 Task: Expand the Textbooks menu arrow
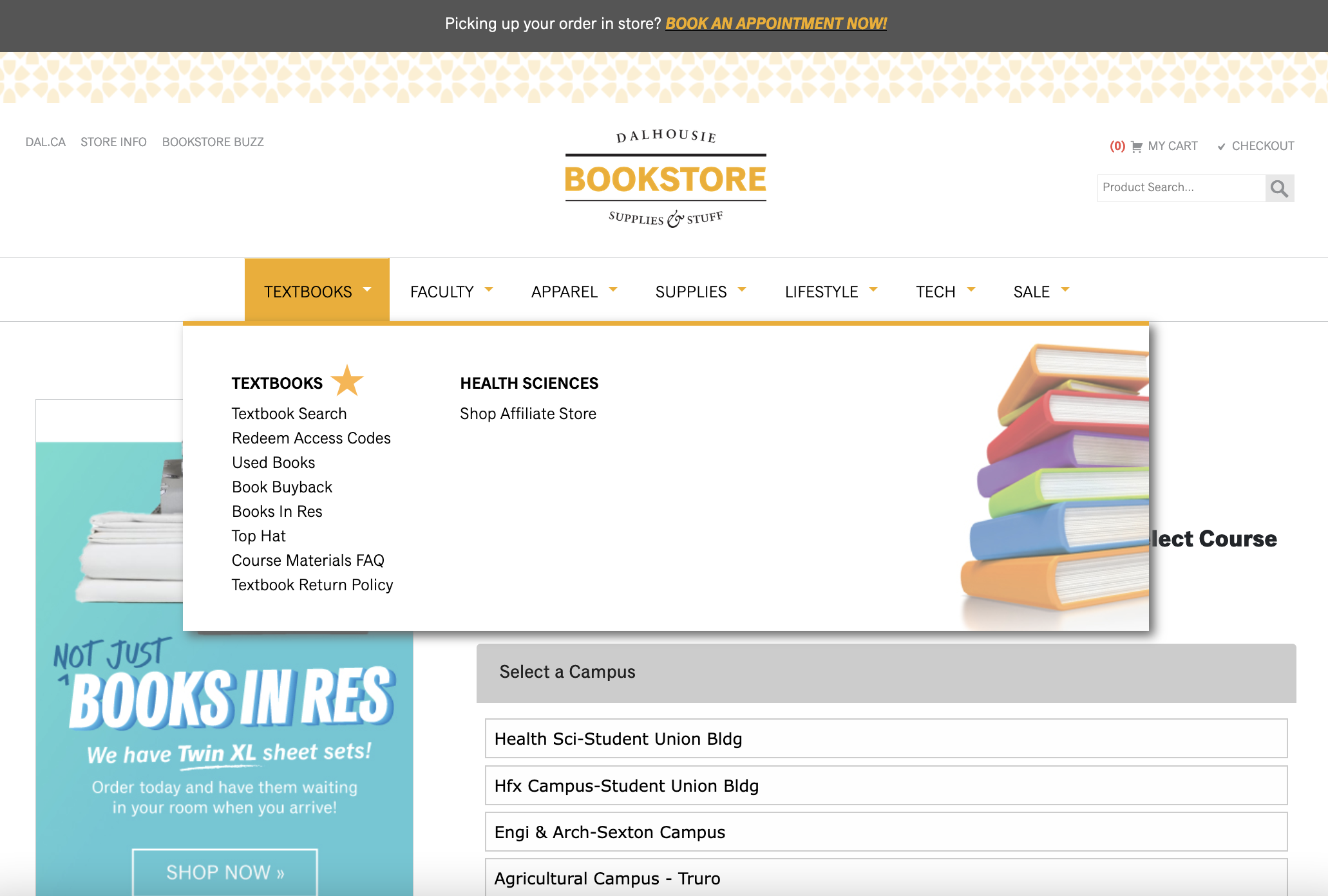[367, 290]
